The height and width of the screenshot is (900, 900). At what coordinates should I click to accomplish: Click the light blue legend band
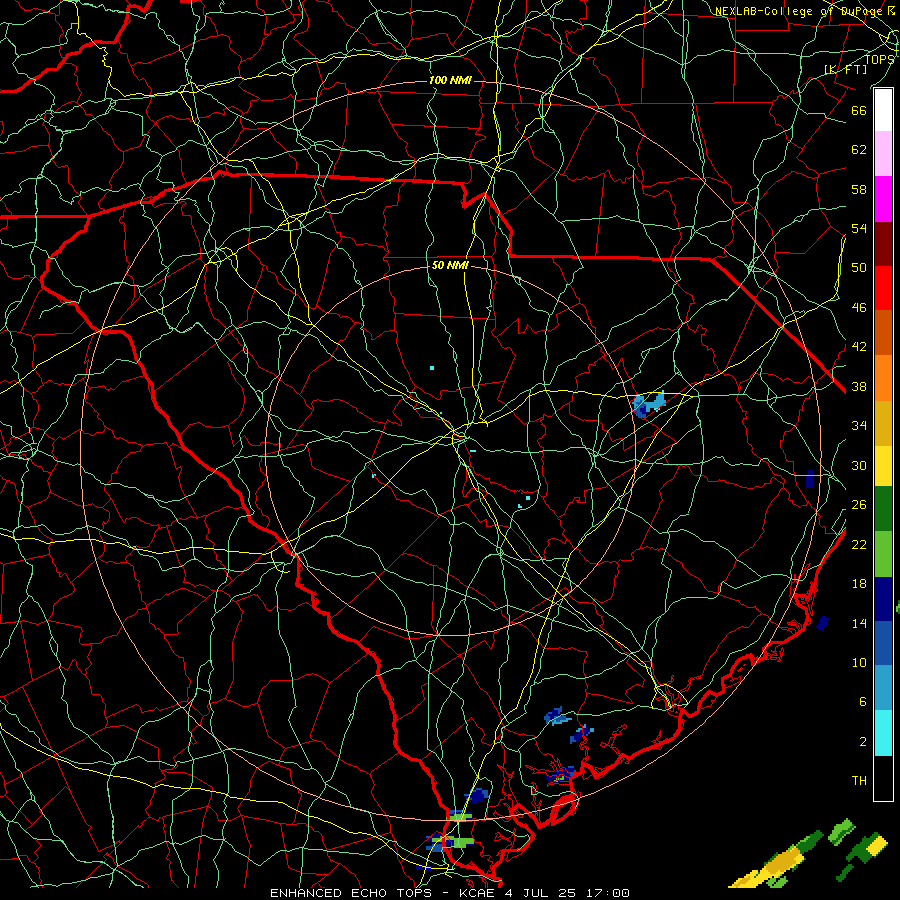pyautogui.click(x=883, y=688)
